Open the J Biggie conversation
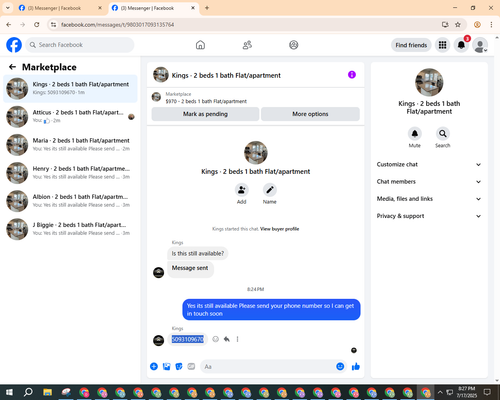 point(70,229)
